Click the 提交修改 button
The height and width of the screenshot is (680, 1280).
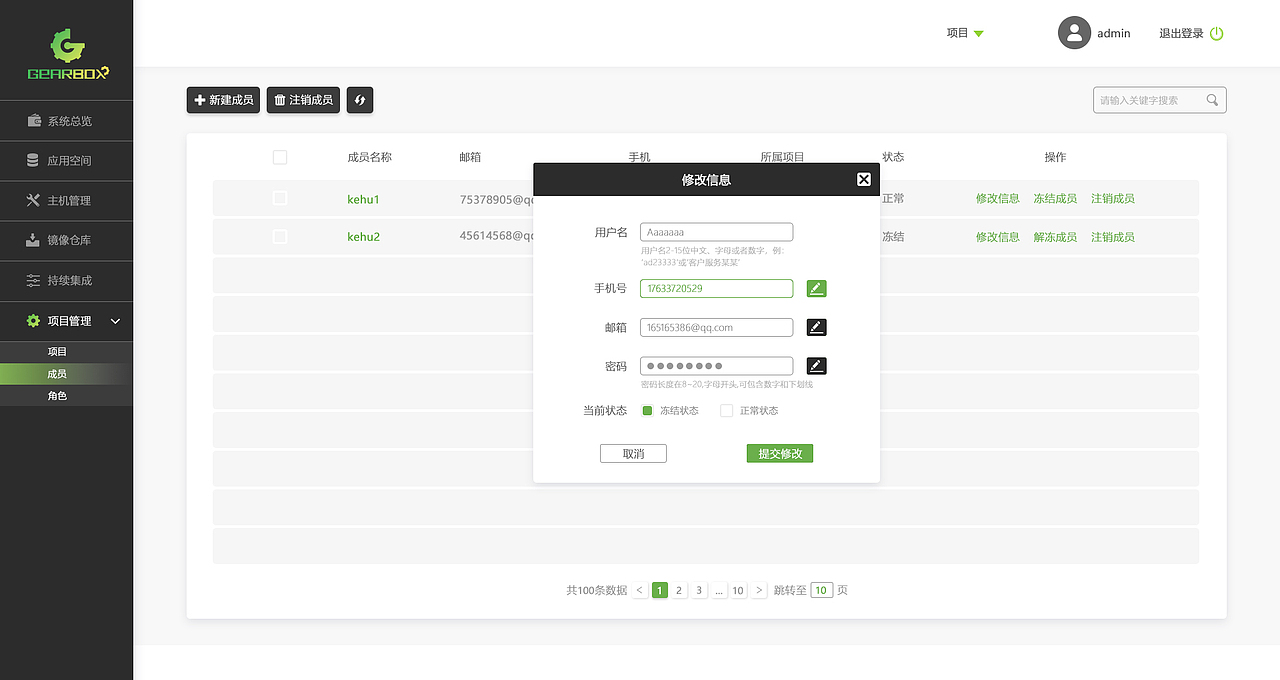coord(780,454)
